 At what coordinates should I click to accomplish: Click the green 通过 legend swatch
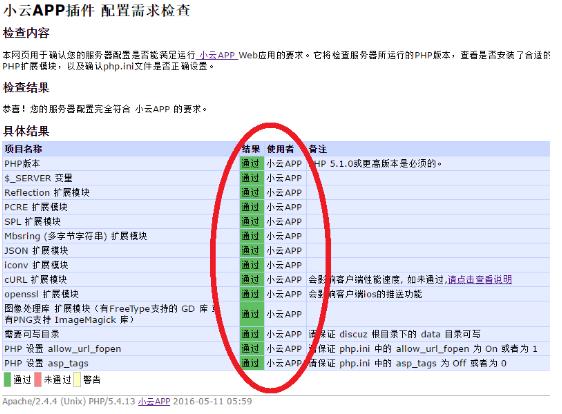point(8,380)
